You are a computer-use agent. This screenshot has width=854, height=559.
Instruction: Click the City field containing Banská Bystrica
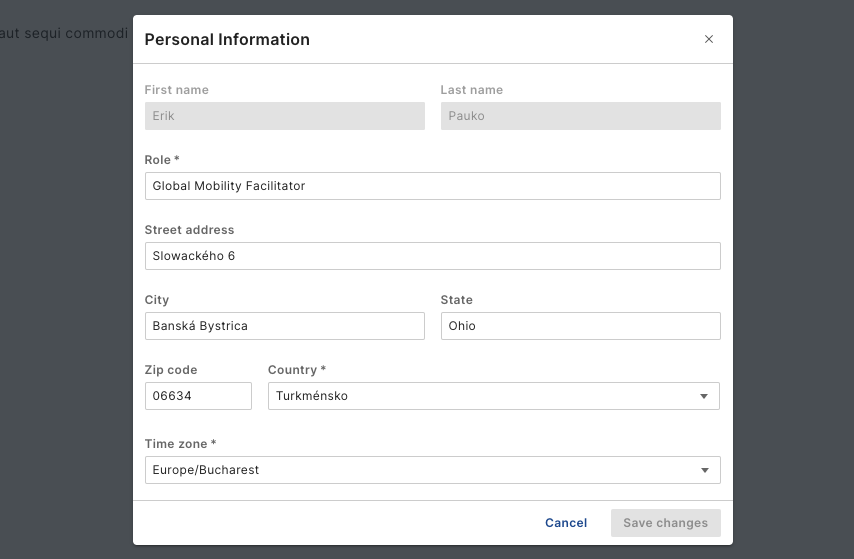tap(284, 326)
